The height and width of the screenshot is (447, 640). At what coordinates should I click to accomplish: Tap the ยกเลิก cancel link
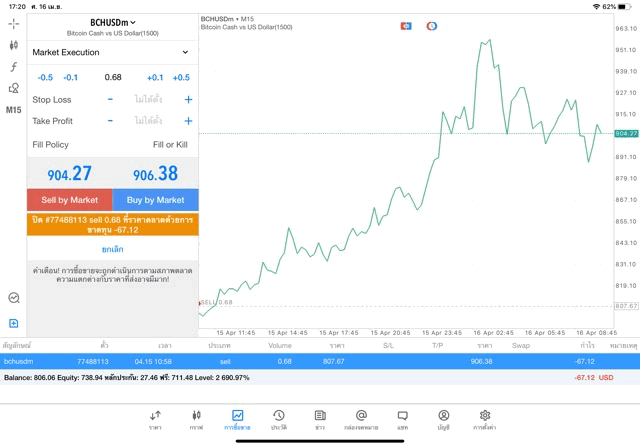point(113,249)
